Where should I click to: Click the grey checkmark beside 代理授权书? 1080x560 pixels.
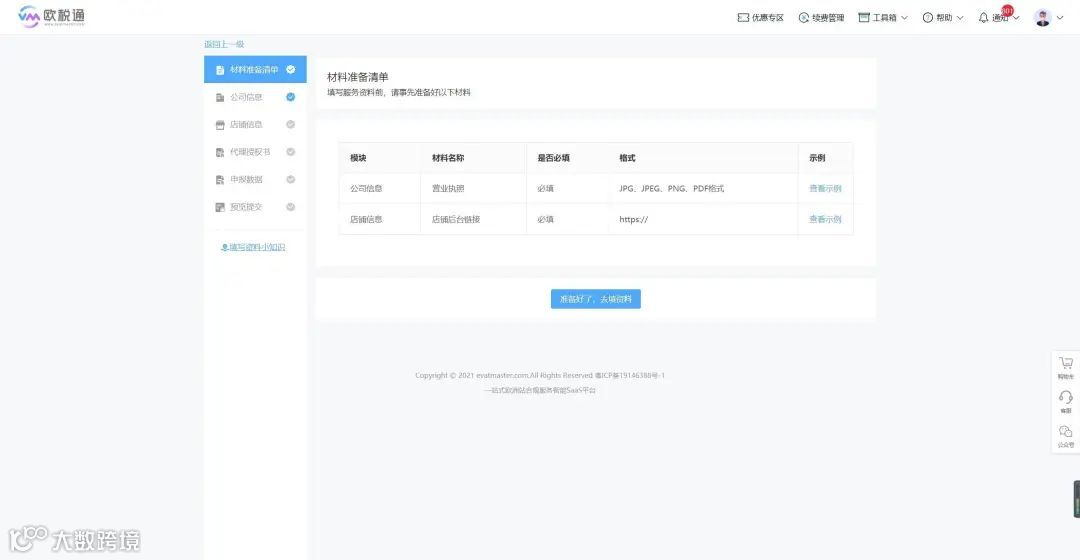pyautogui.click(x=291, y=152)
